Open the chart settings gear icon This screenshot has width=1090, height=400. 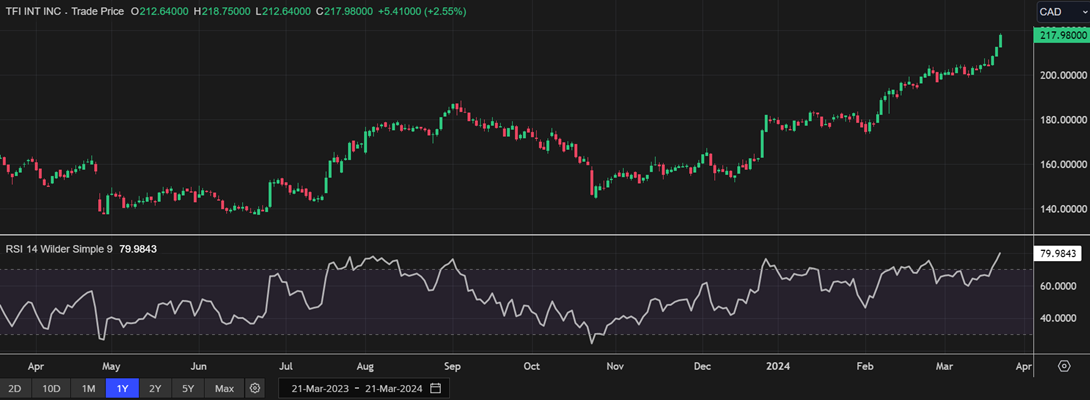(x=255, y=388)
